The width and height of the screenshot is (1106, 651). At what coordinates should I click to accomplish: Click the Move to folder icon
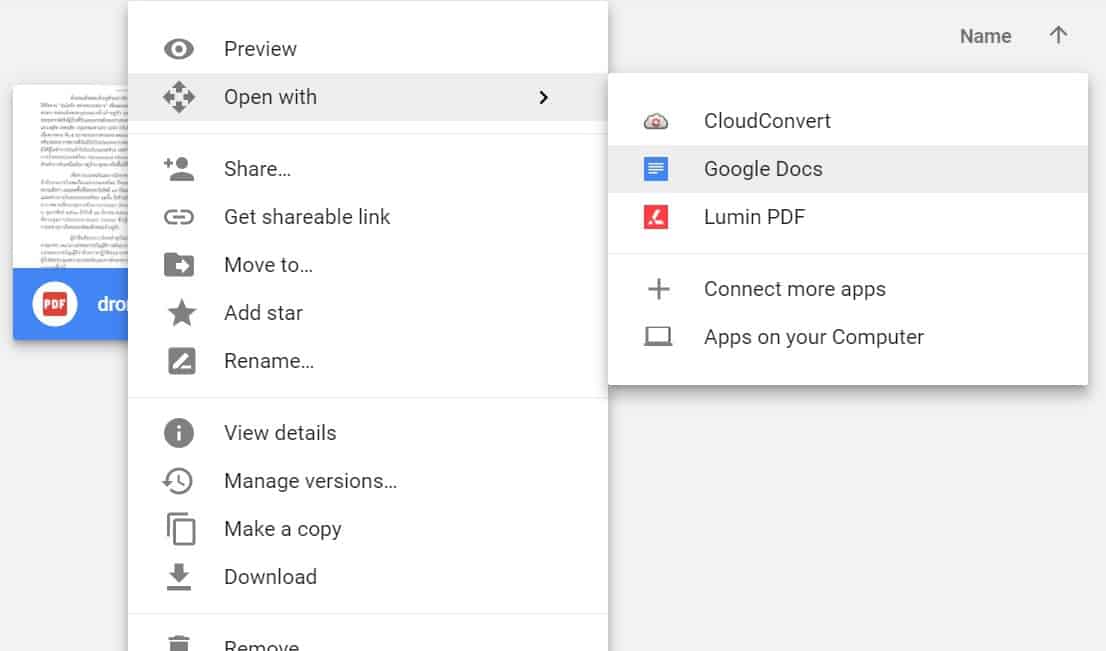click(179, 265)
